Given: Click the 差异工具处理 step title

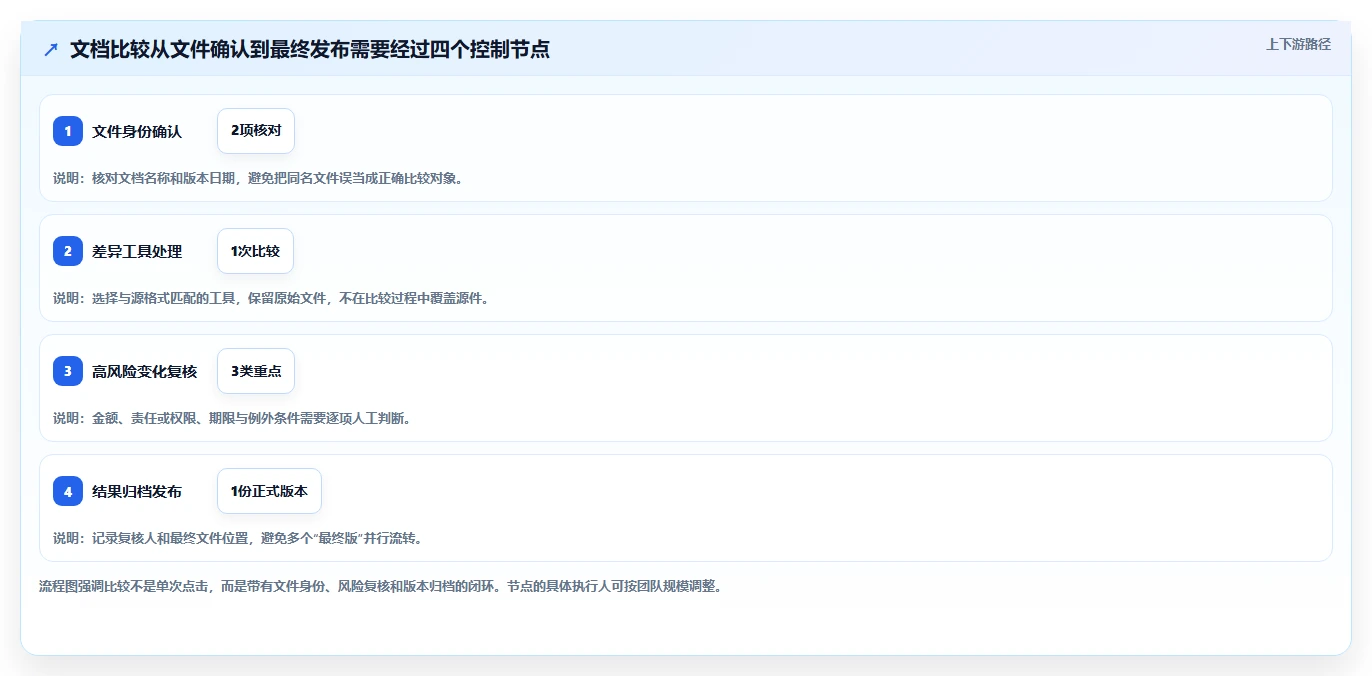Looking at the screenshot, I should (x=137, y=251).
